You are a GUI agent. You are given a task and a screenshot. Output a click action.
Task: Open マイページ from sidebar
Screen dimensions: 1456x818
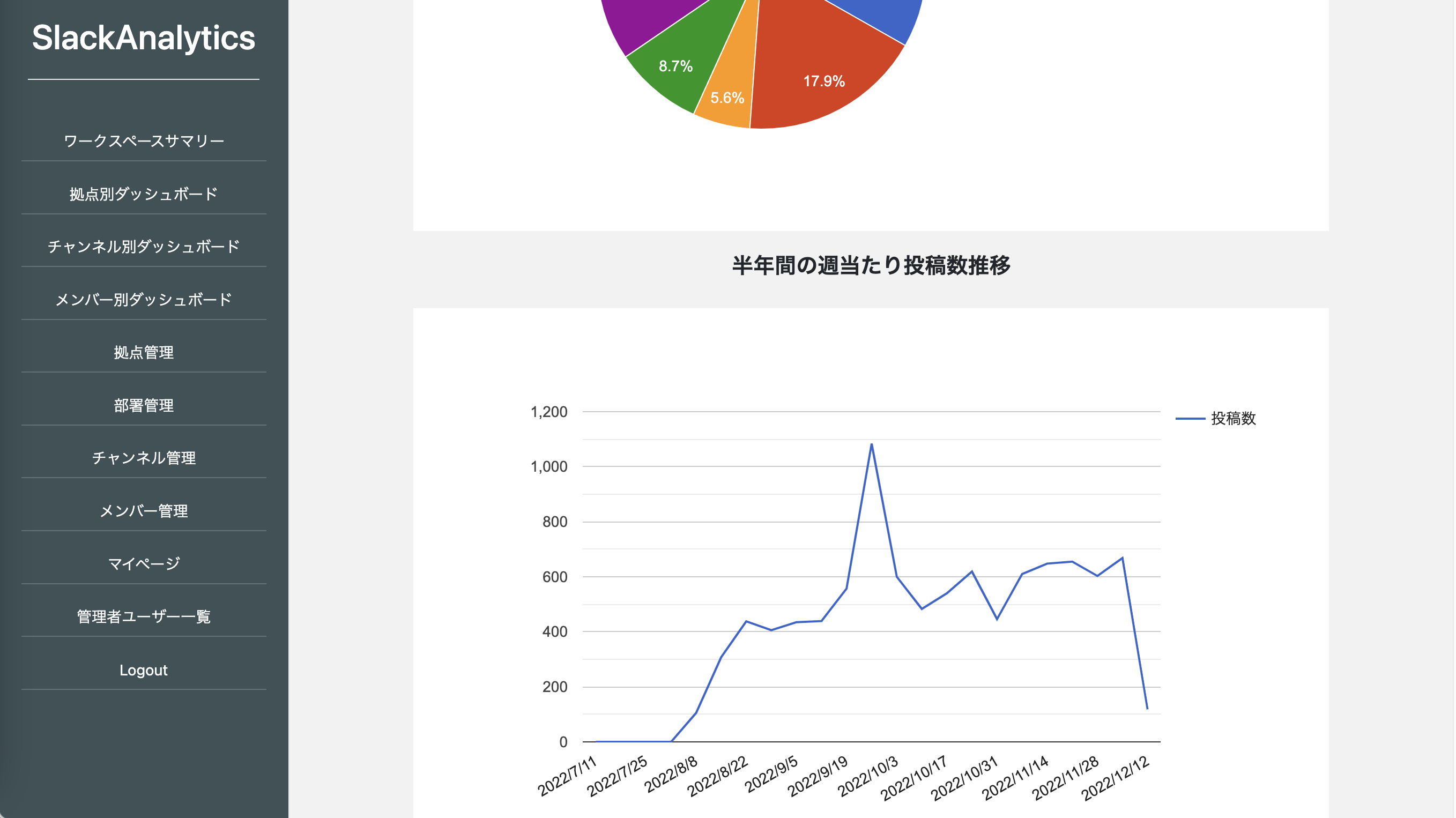[144, 563]
